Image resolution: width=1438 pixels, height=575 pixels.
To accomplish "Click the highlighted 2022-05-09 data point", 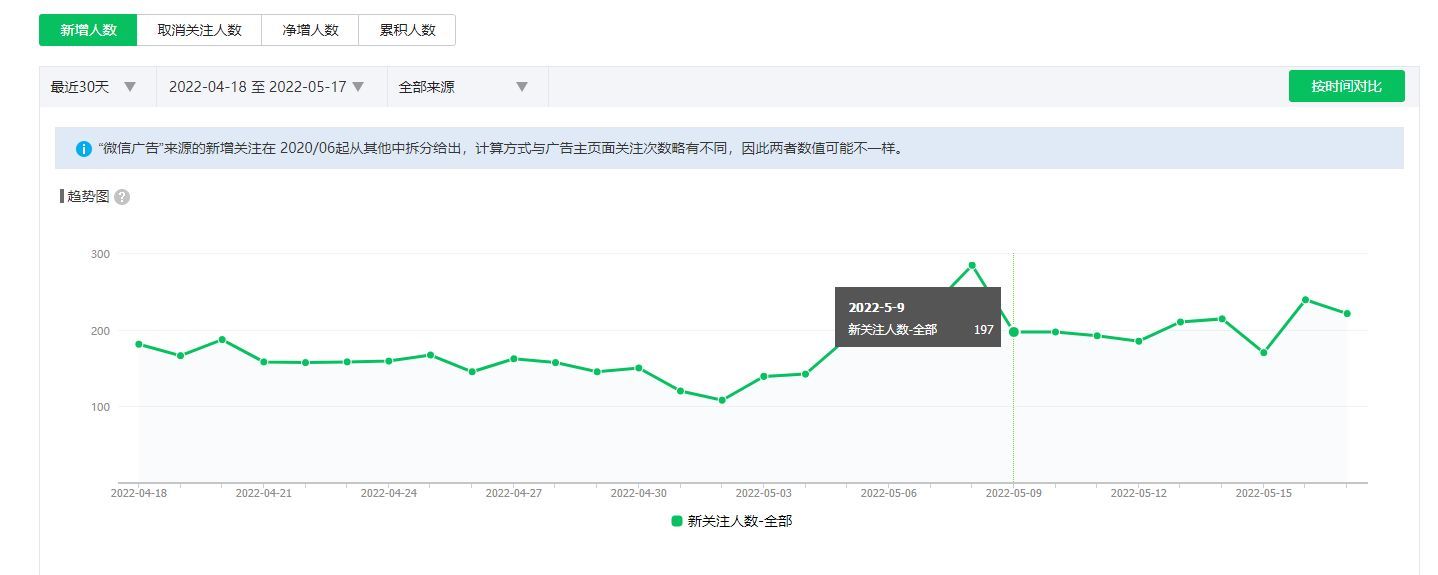I will click(1013, 332).
